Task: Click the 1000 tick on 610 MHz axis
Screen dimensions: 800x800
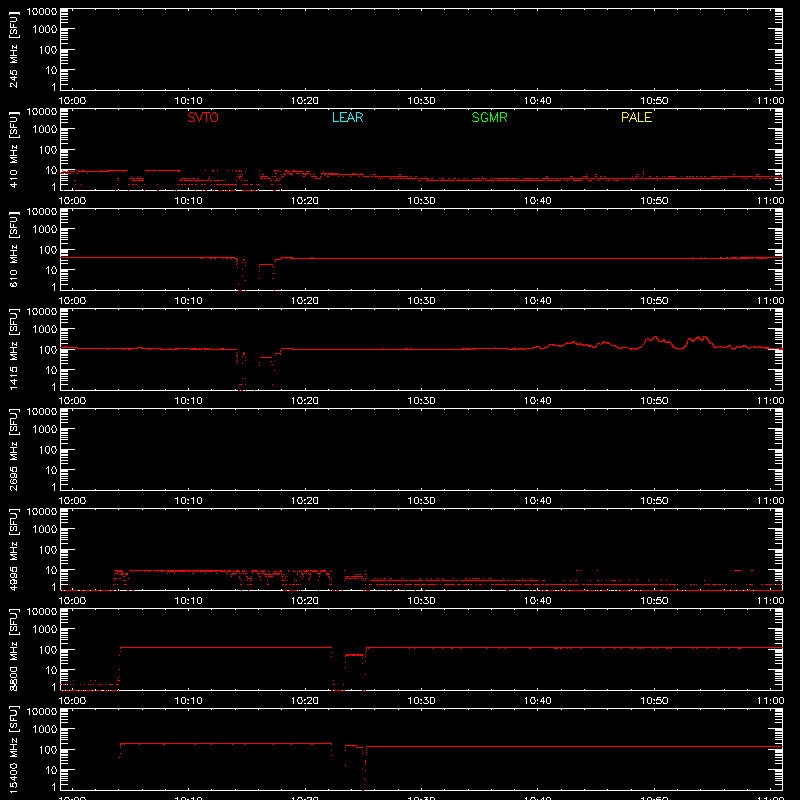Action: [45, 230]
